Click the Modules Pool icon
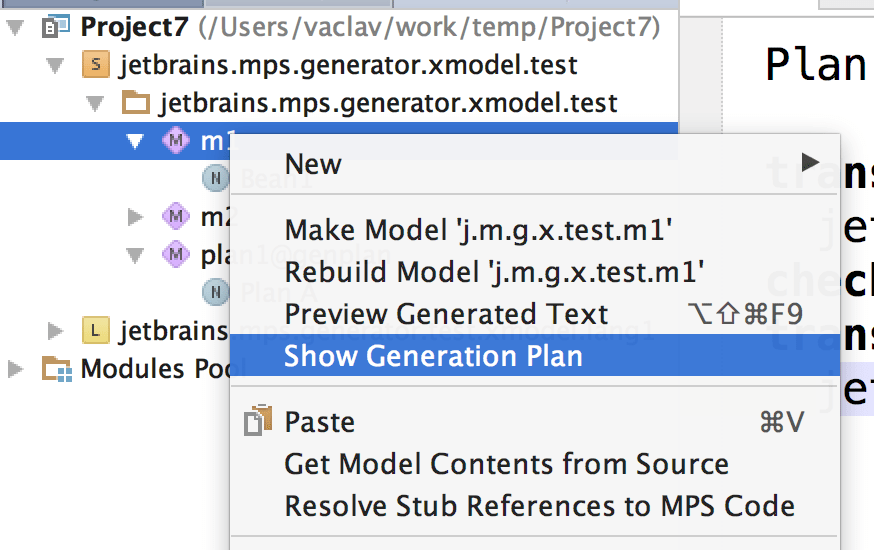874x550 pixels. 56,368
